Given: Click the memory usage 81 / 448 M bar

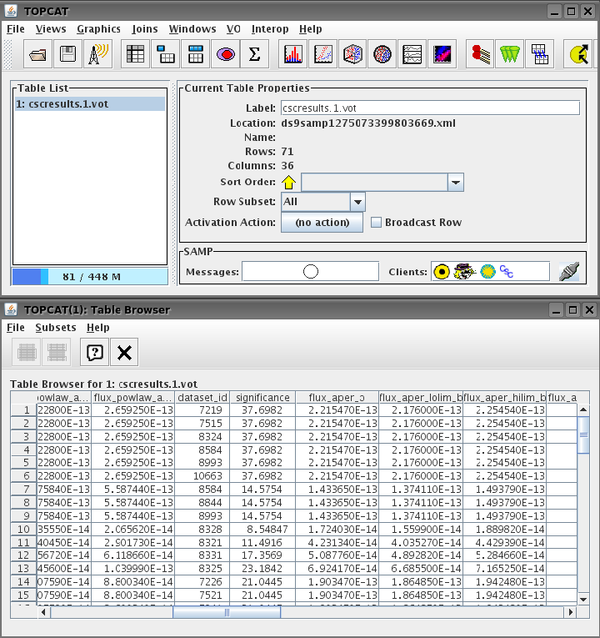Looking at the screenshot, I should (x=90, y=277).
